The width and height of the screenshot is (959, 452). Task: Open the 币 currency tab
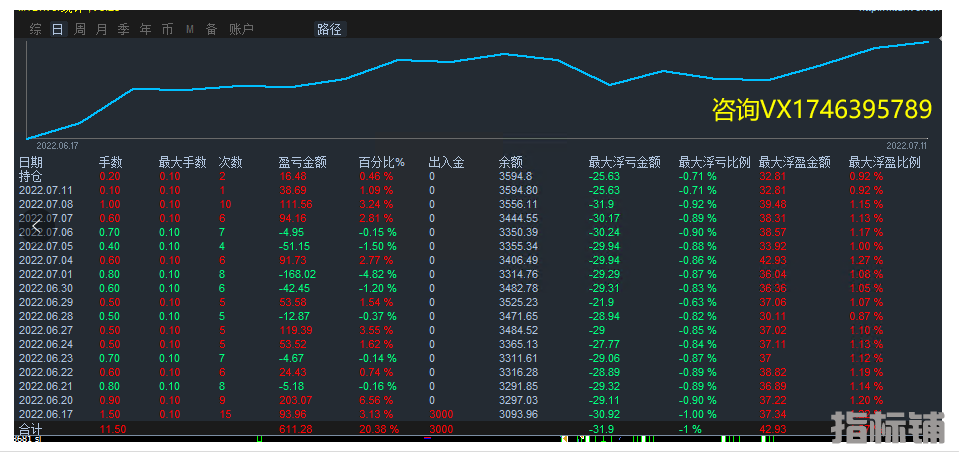click(x=167, y=29)
